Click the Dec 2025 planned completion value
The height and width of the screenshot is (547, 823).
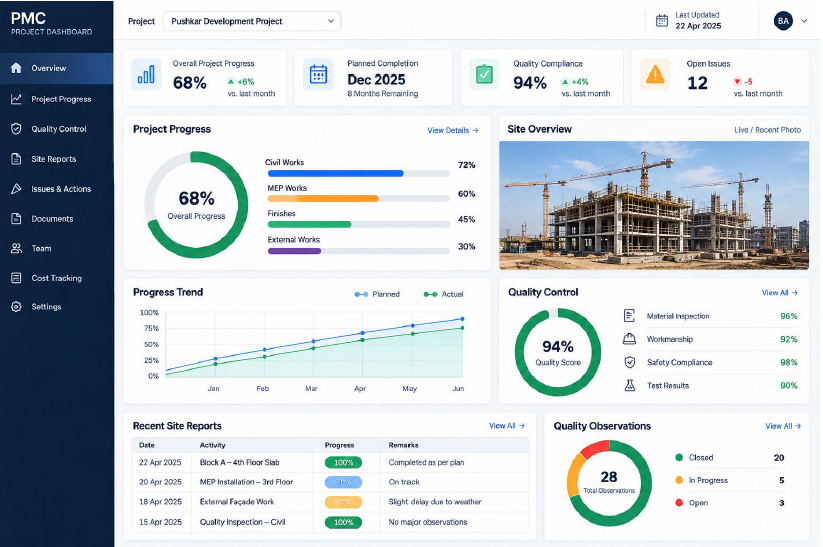point(376,80)
